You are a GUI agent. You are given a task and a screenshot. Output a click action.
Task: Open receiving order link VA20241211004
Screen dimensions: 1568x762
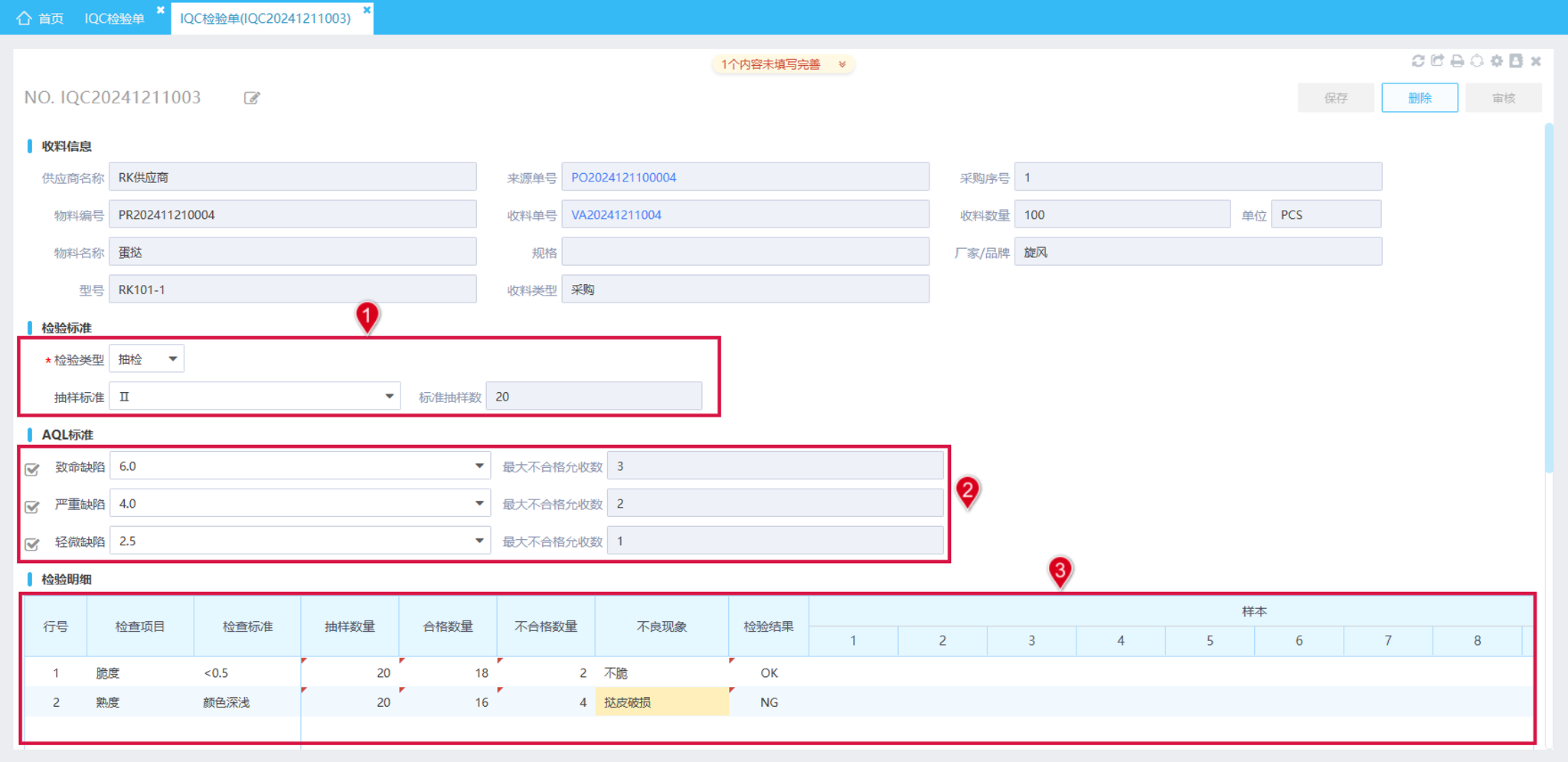[x=616, y=215]
